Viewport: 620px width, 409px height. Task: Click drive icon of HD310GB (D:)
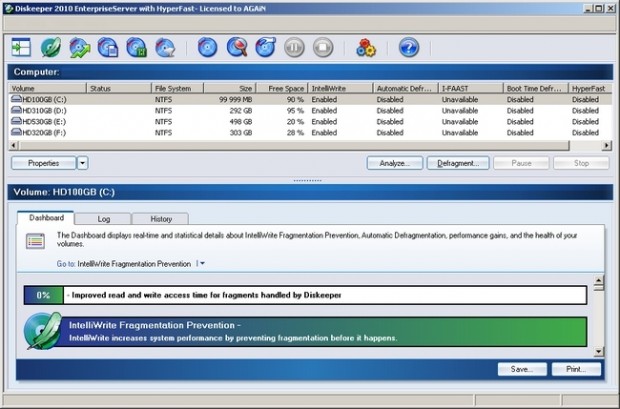(x=16, y=110)
